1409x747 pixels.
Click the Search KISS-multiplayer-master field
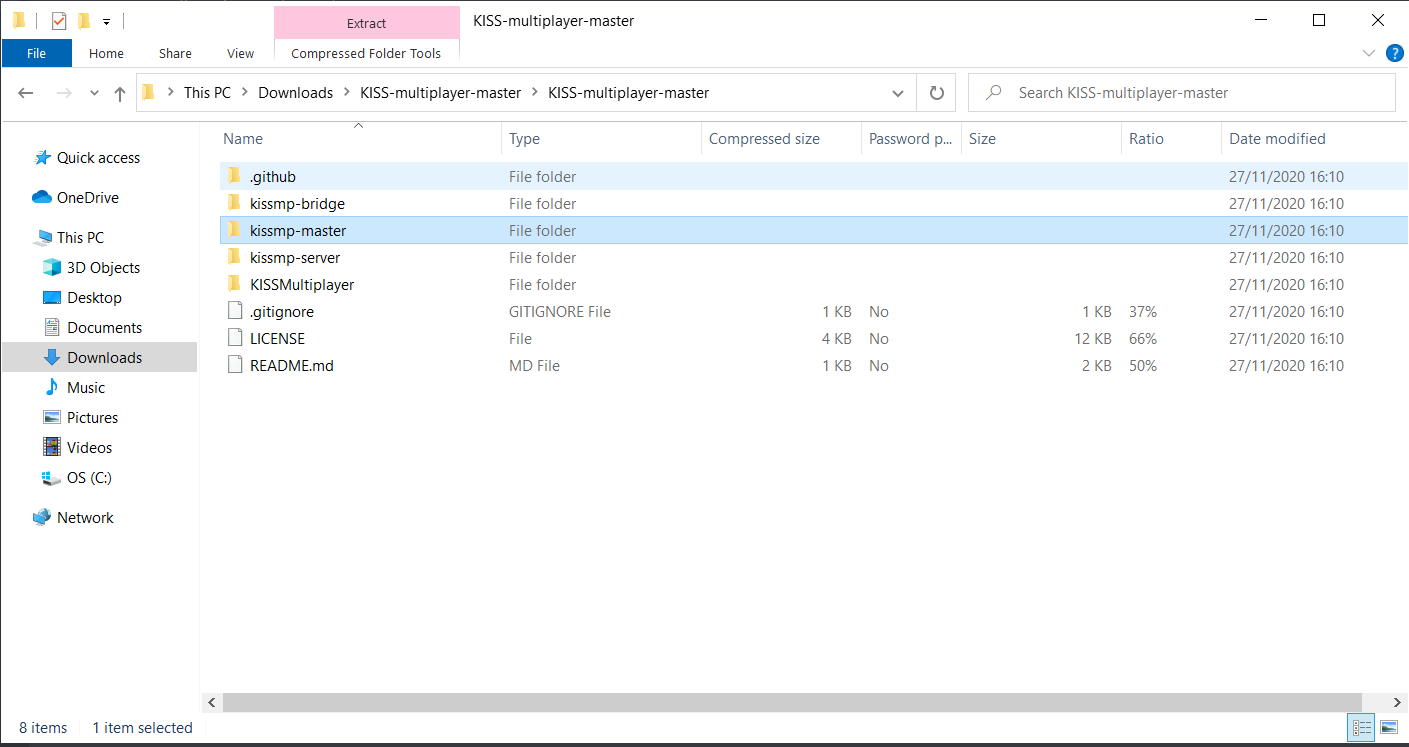(x=1181, y=93)
